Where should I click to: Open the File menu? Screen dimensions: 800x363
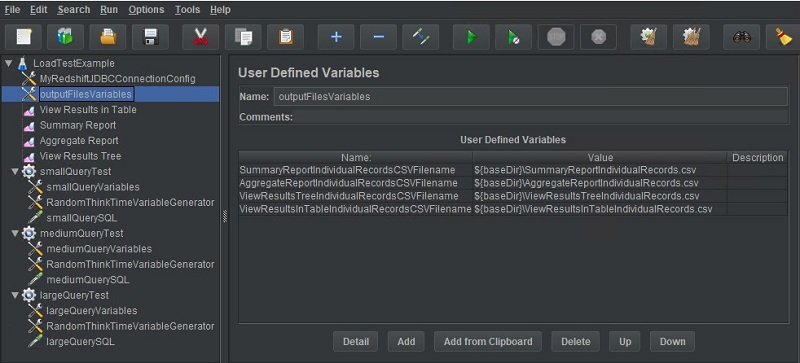12,10
